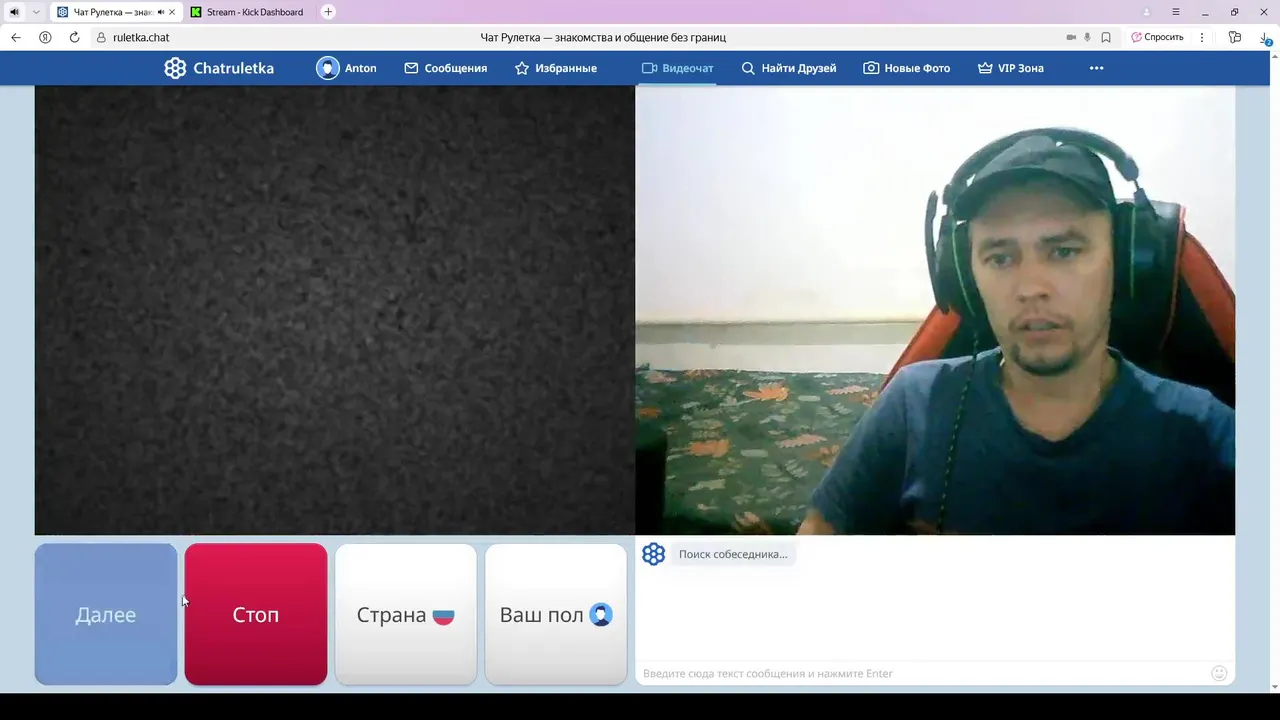The width and height of the screenshot is (1280, 720).
Task: Click the site lock security icon
Action: tap(101, 37)
